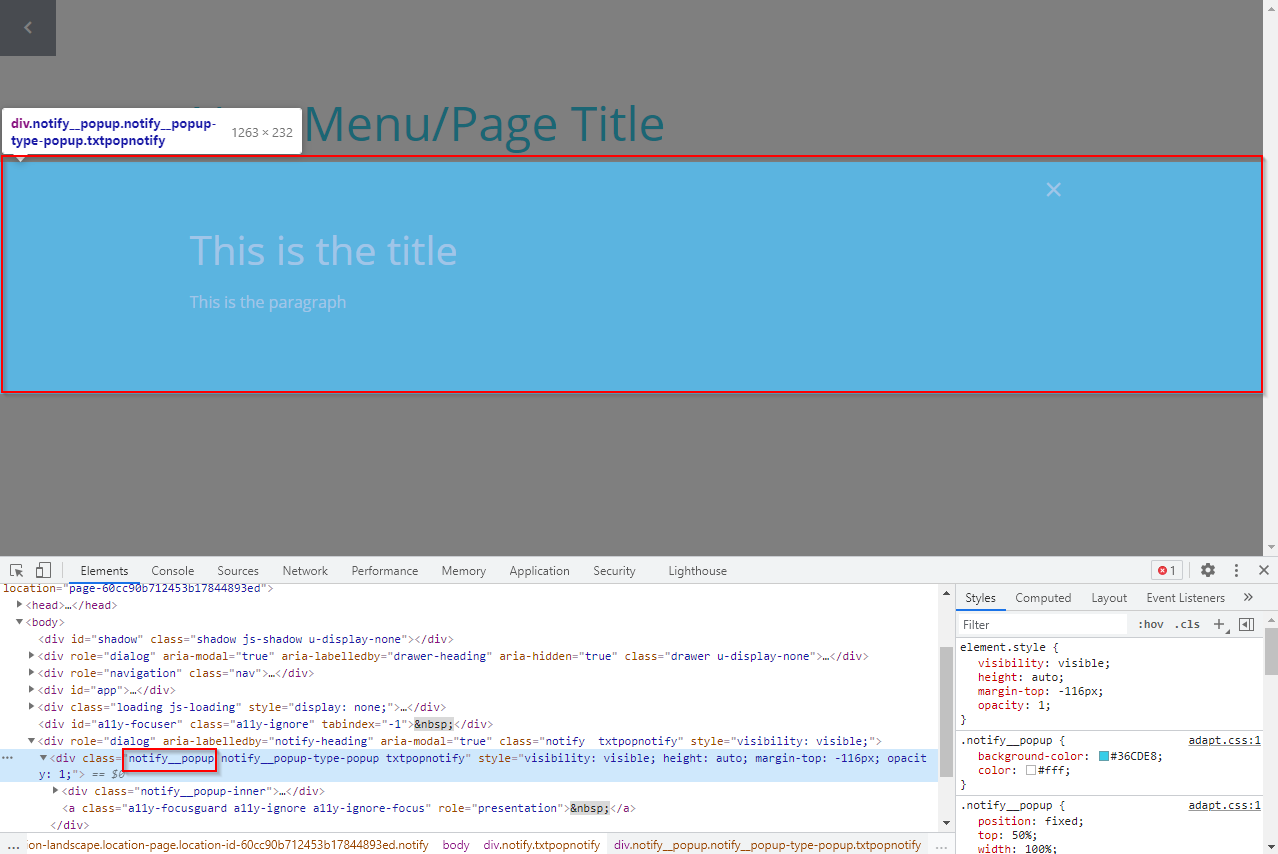Select the location-page breadcrumb item

click(229, 845)
